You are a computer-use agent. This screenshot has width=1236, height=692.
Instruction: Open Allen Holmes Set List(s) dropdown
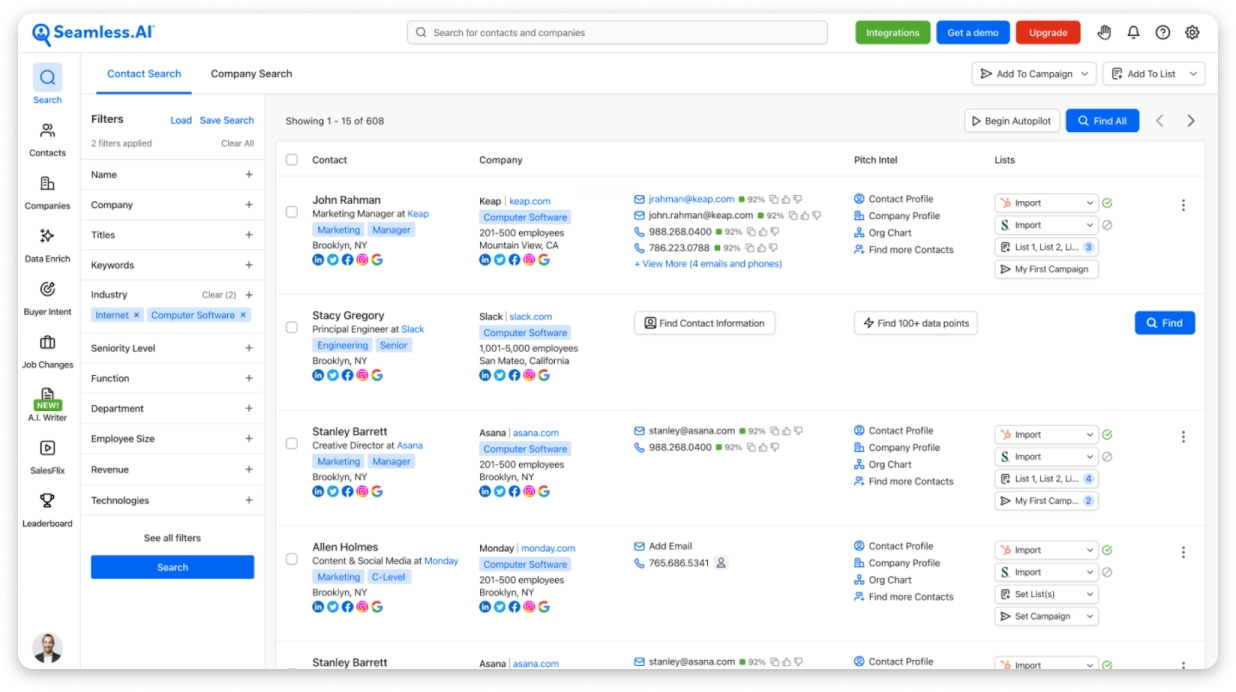pyautogui.click(x=1046, y=594)
